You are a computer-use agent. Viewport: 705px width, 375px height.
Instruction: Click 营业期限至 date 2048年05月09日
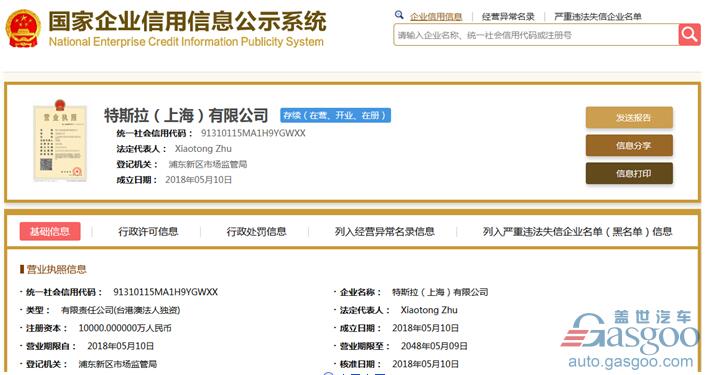(x=434, y=346)
